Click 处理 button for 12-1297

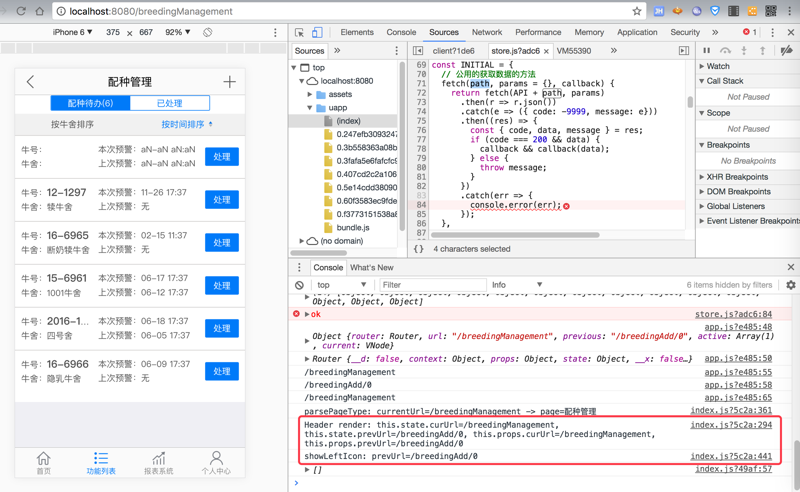[221, 200]
